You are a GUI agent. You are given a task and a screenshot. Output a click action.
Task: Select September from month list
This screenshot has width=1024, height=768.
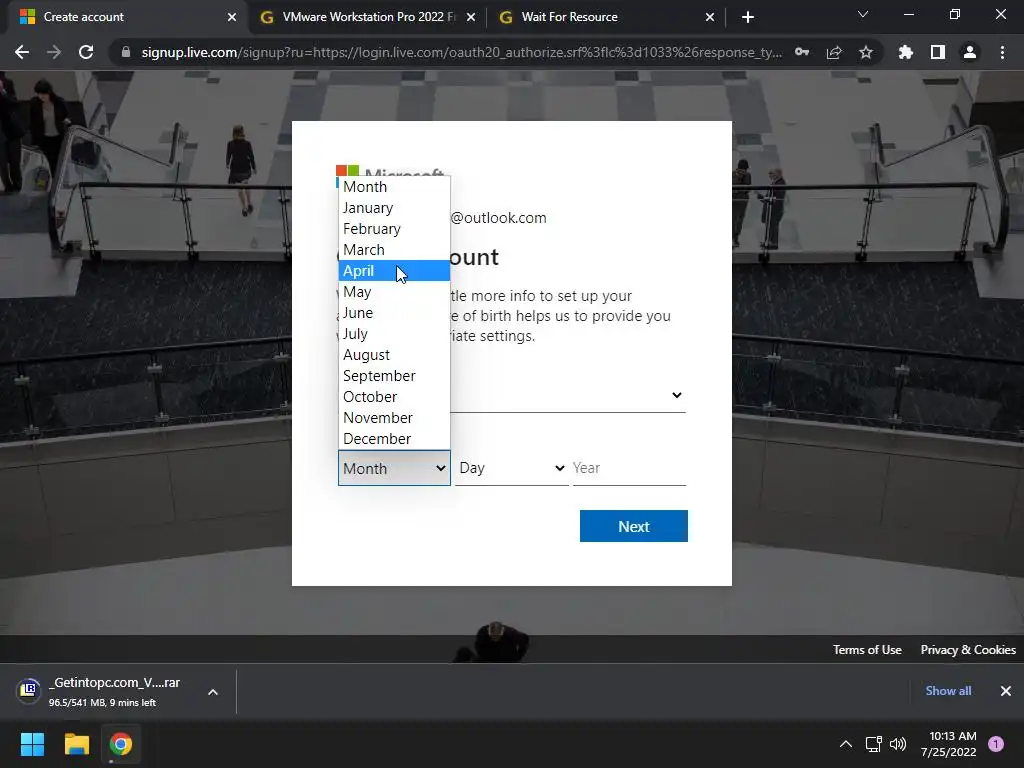[x=394, y=376]
